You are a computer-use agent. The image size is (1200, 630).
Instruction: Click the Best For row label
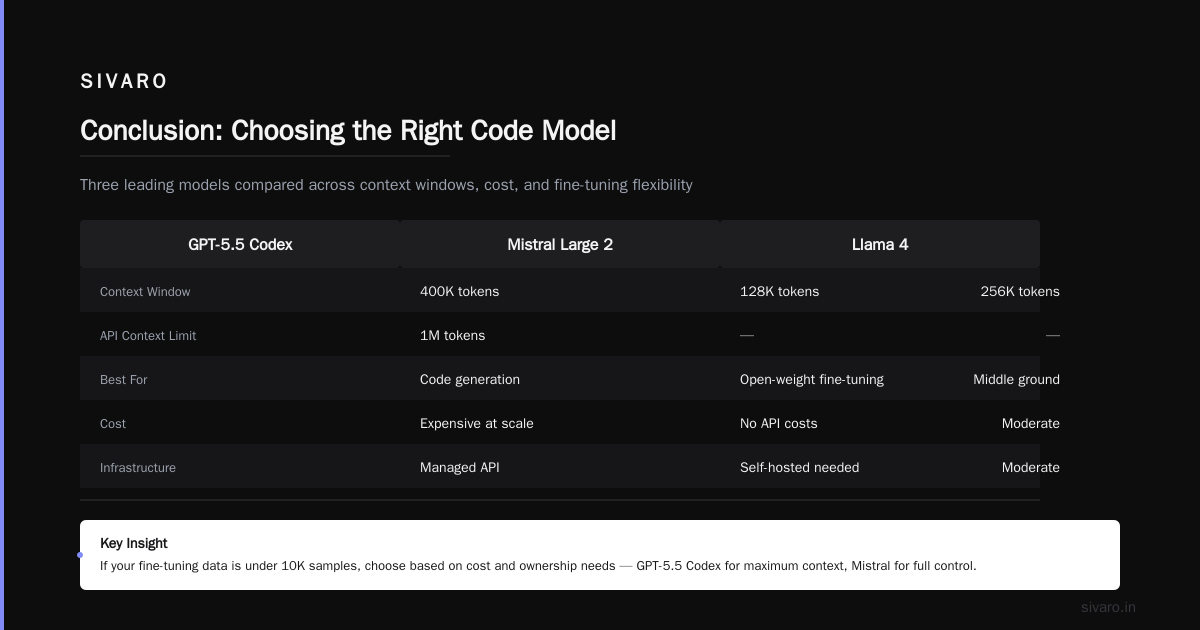click(124, 380)
